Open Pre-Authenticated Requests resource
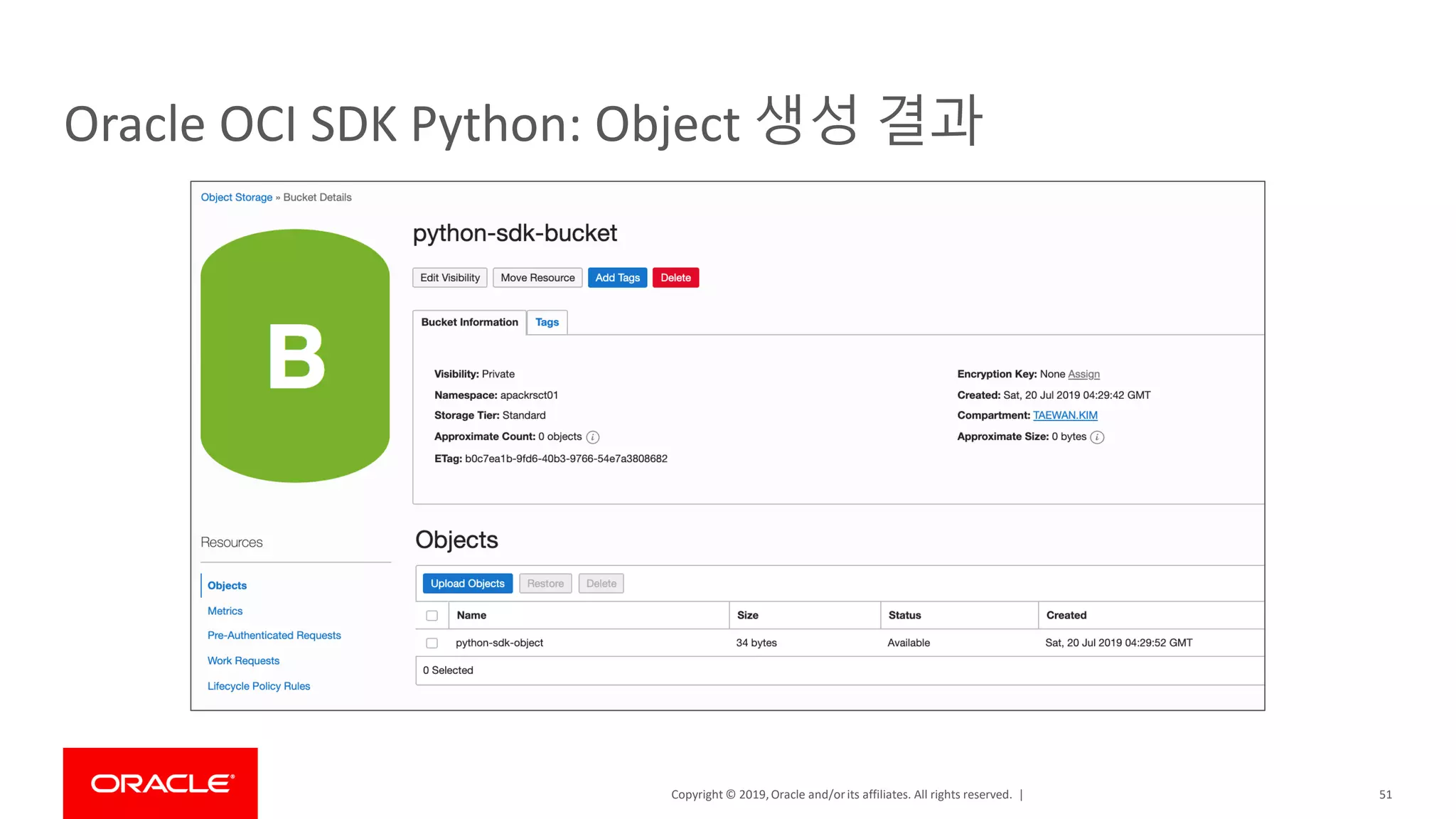The image size is (1456, 819). pos(274,636)
